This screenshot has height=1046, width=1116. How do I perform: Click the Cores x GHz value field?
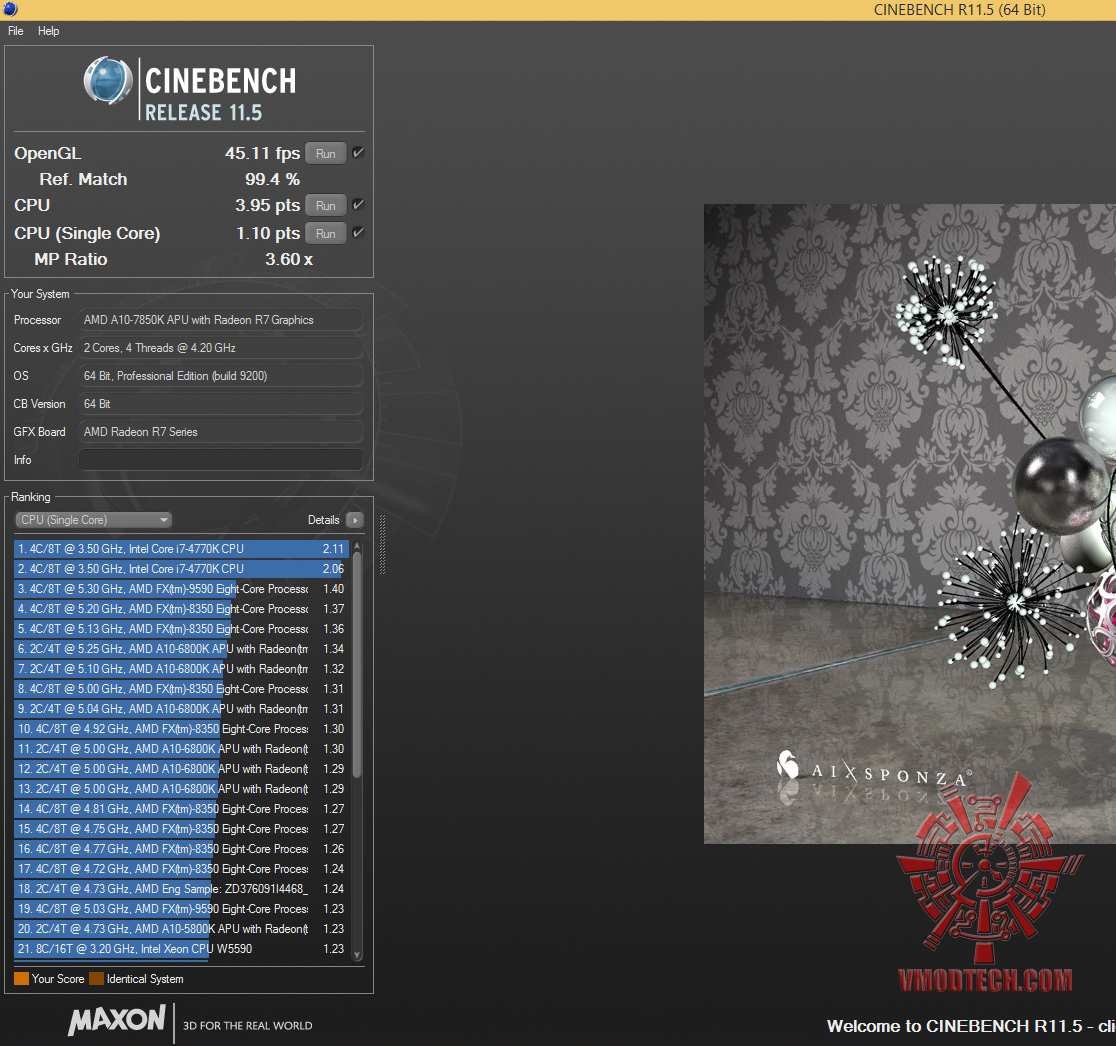[x=221, y=347]
